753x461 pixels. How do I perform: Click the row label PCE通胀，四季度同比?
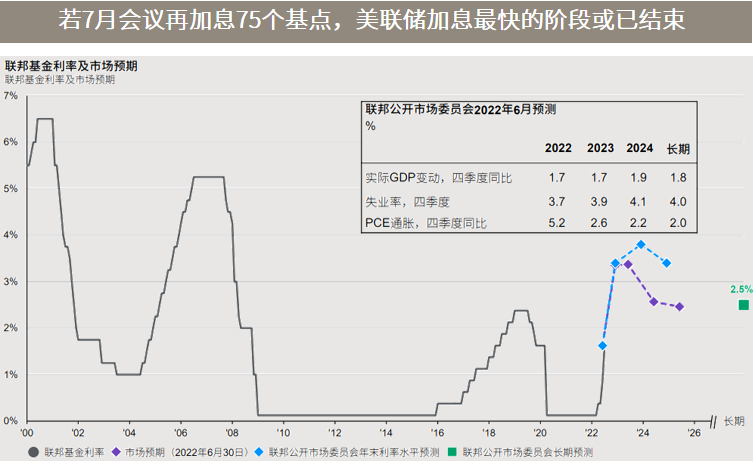pos(426,223)
